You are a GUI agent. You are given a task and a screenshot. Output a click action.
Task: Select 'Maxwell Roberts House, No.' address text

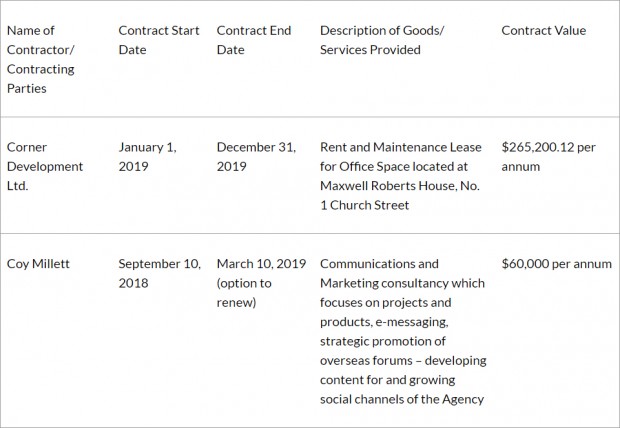(x=400, y=186)
